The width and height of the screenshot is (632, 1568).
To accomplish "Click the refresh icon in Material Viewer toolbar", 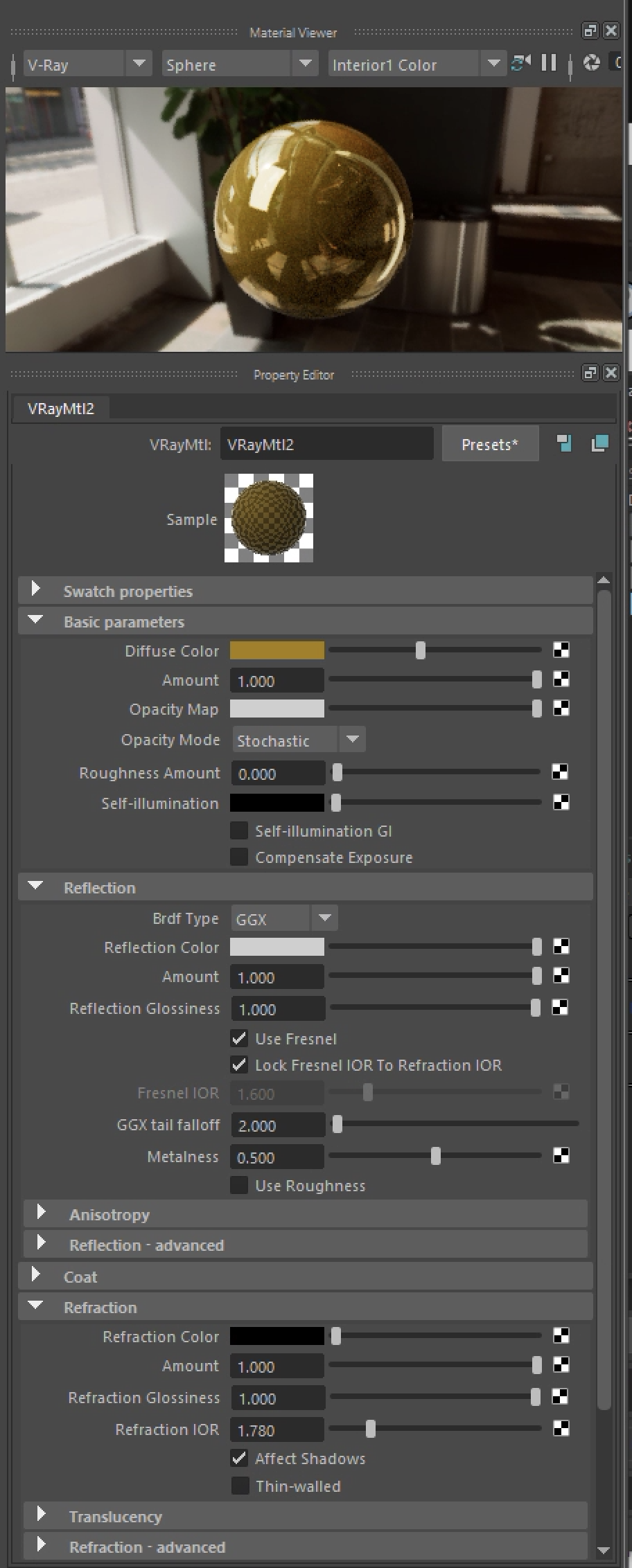I will [591, 64].
